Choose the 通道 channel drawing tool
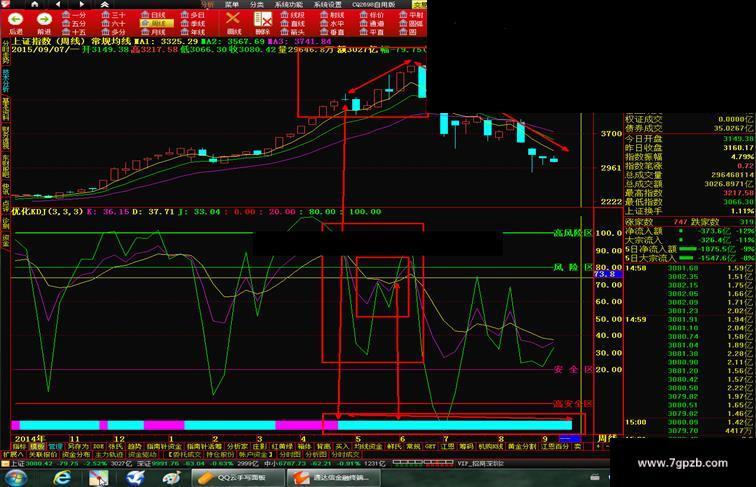This screenshot has width=756, height=487. click(372, 24)
